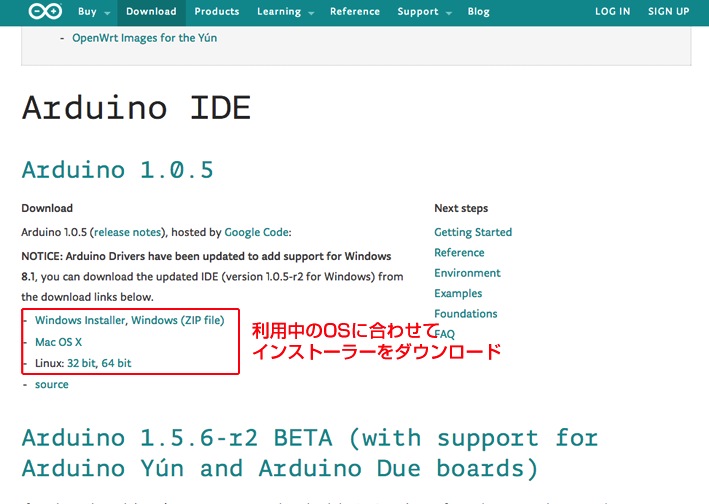The width and height of the screenshot is (709, 504).
Task: Open OpenWrt Images for the Yún link
Action: pyautogui.click(x=145, y=38)
